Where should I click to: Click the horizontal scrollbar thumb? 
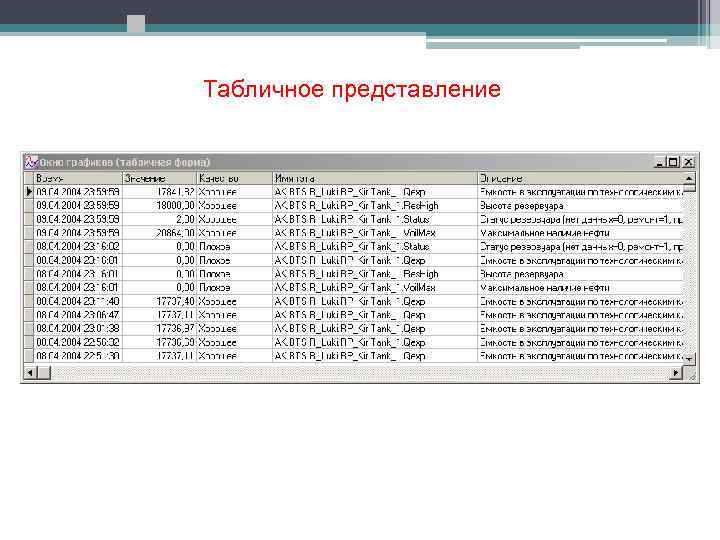click(44, 372)
